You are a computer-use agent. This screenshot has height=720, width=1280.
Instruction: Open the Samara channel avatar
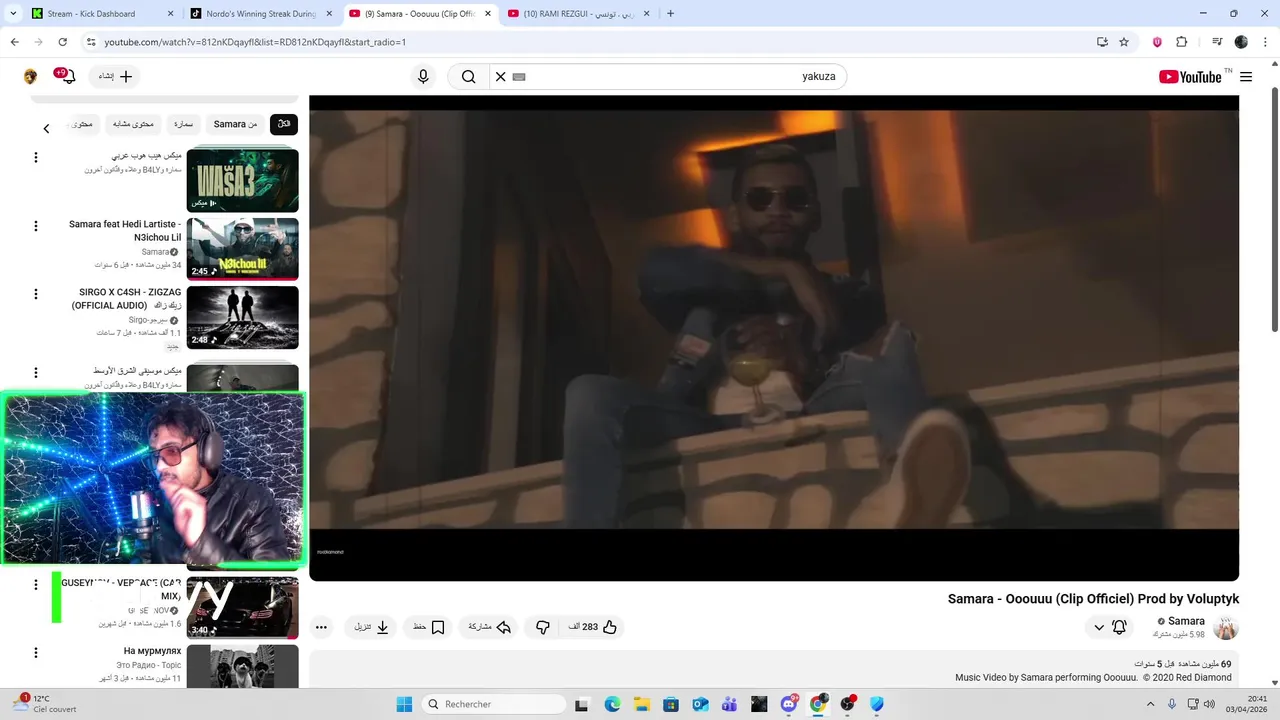(1226, 627)
